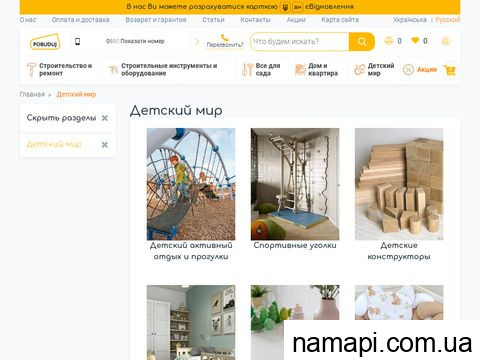Click the Pobuduj logo
This screenshot has width=480, height=360.
[x=45, y=42]
